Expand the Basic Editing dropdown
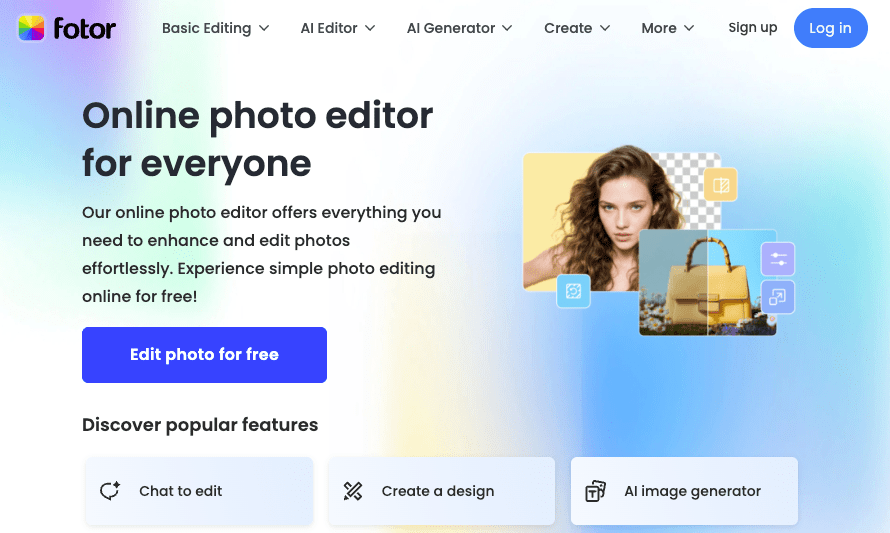 tap(215, 28)
